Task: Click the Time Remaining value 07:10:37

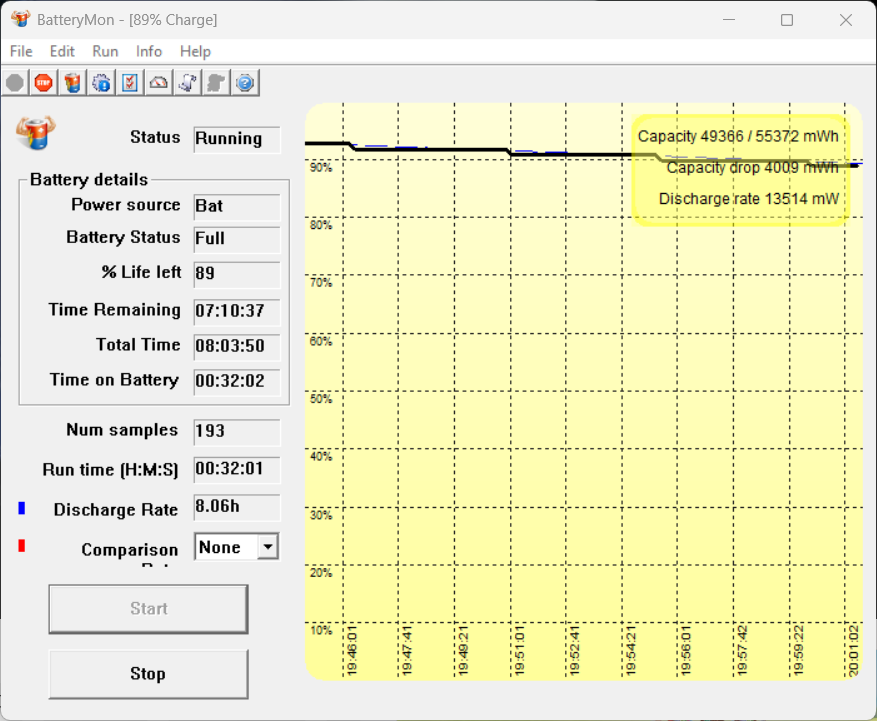Action: click(237, 311)
